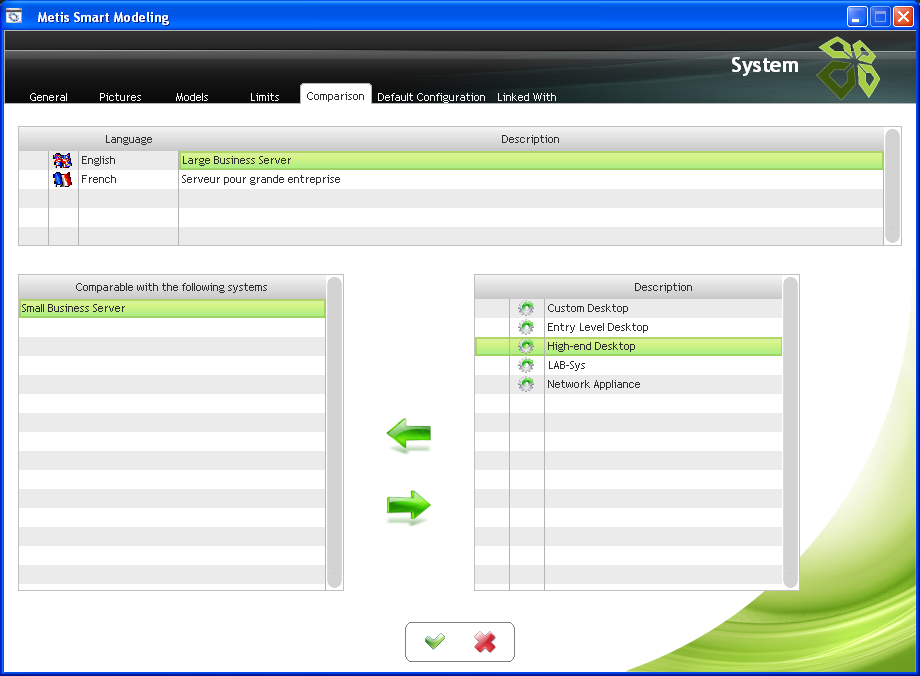Viewport: 920px width, 676px height.
Task: Click the Language column header
Action: pos(128,139)
